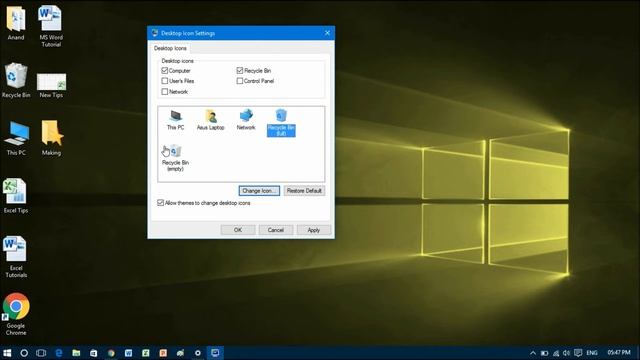Select the Excel Tutorials desktop file
The width and height of the screenshot is (640, 360).
tap(16, 257)
